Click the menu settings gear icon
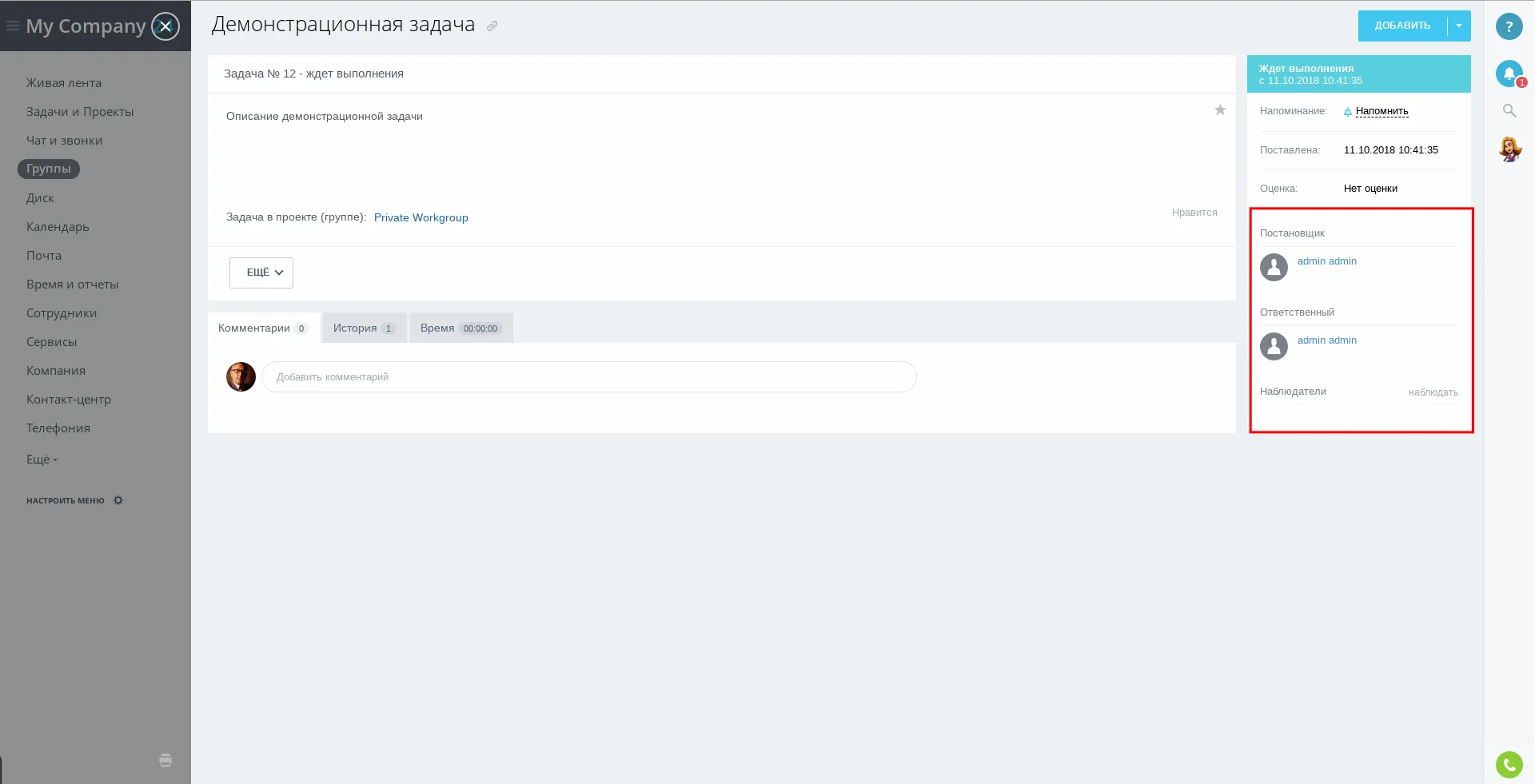The image size is (1535, 784). 118,500
